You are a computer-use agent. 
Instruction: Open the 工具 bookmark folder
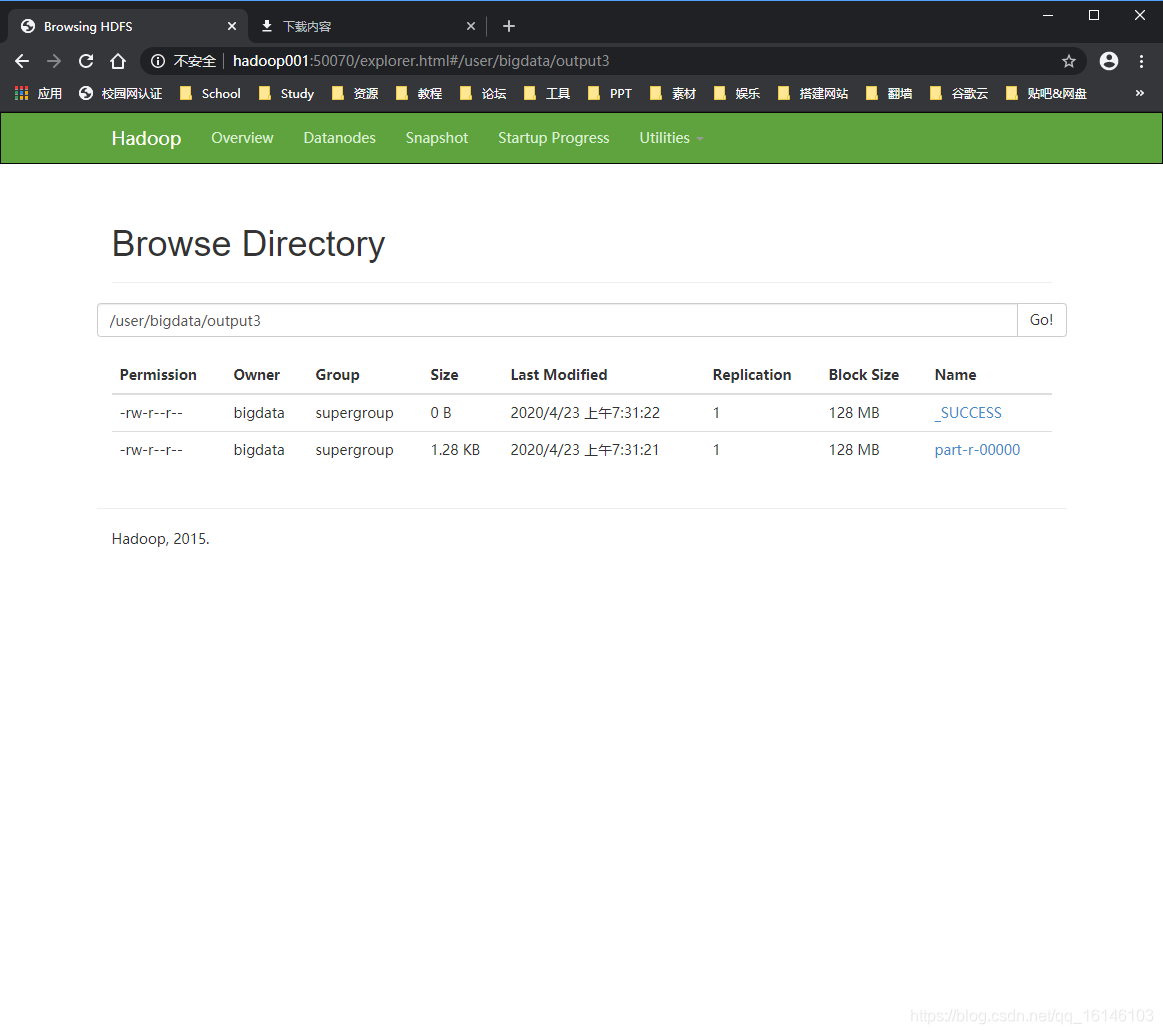(x=547, y=93)
